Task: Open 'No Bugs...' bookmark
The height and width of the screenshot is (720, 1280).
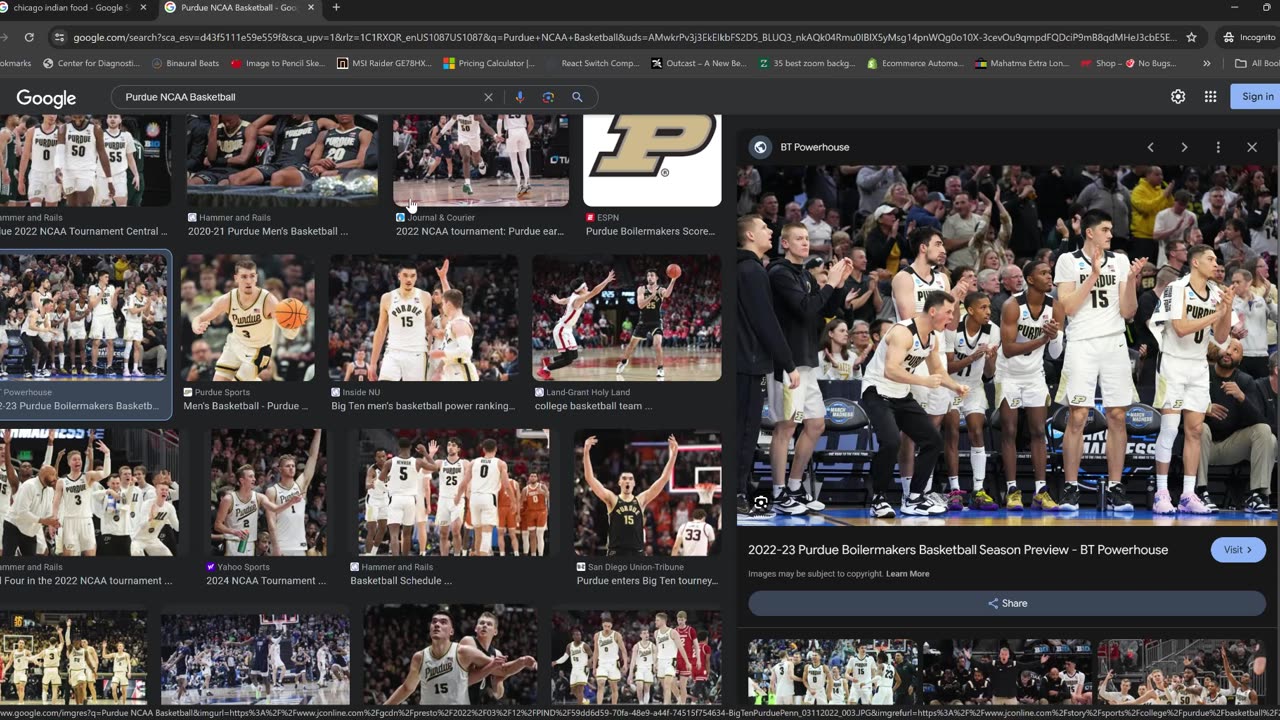Action: coord(1151,63)
